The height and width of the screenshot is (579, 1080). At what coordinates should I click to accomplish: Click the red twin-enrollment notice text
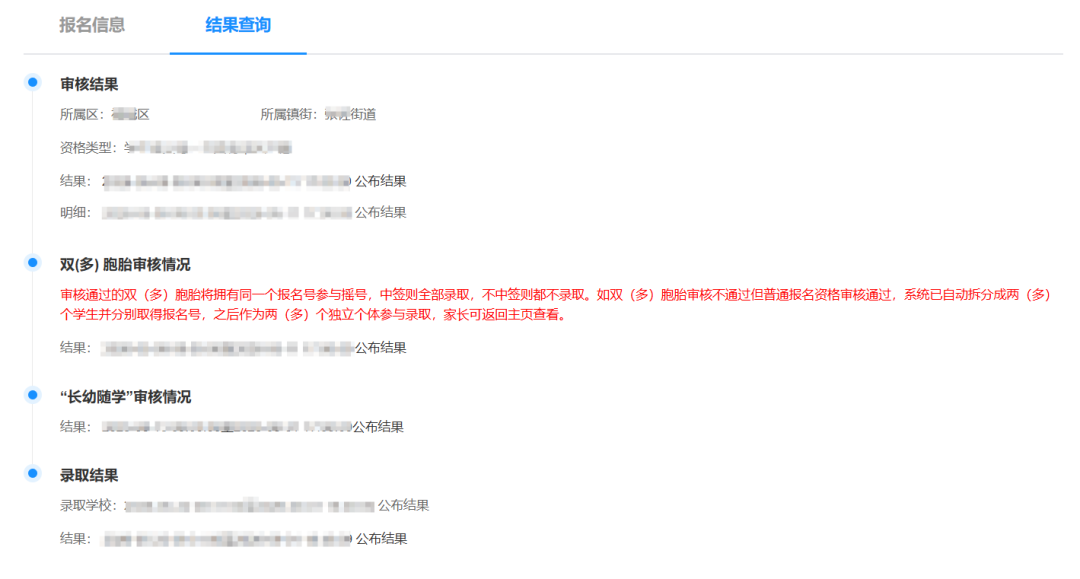coord(557,305)
